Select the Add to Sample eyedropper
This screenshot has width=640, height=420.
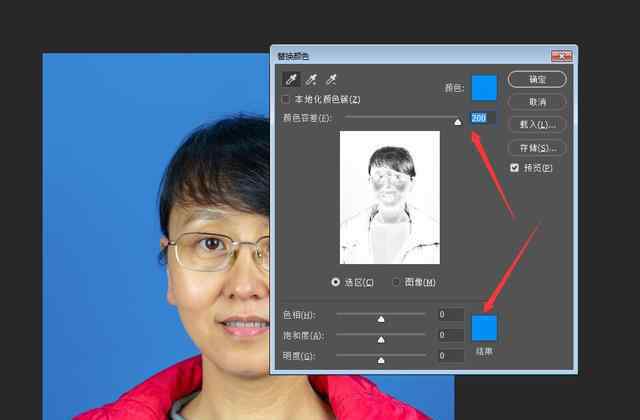click(x=311, y=80)
